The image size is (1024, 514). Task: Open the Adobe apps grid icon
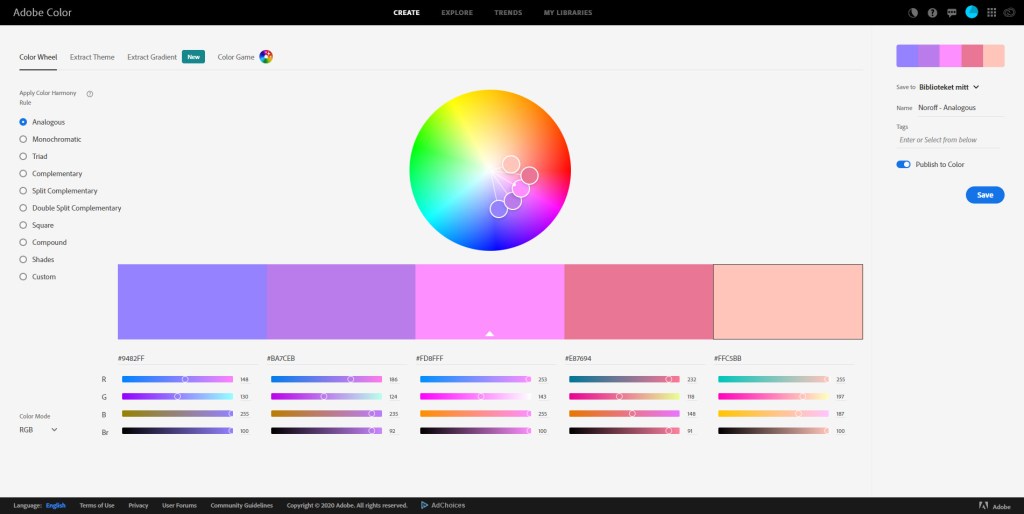point(991,13)
